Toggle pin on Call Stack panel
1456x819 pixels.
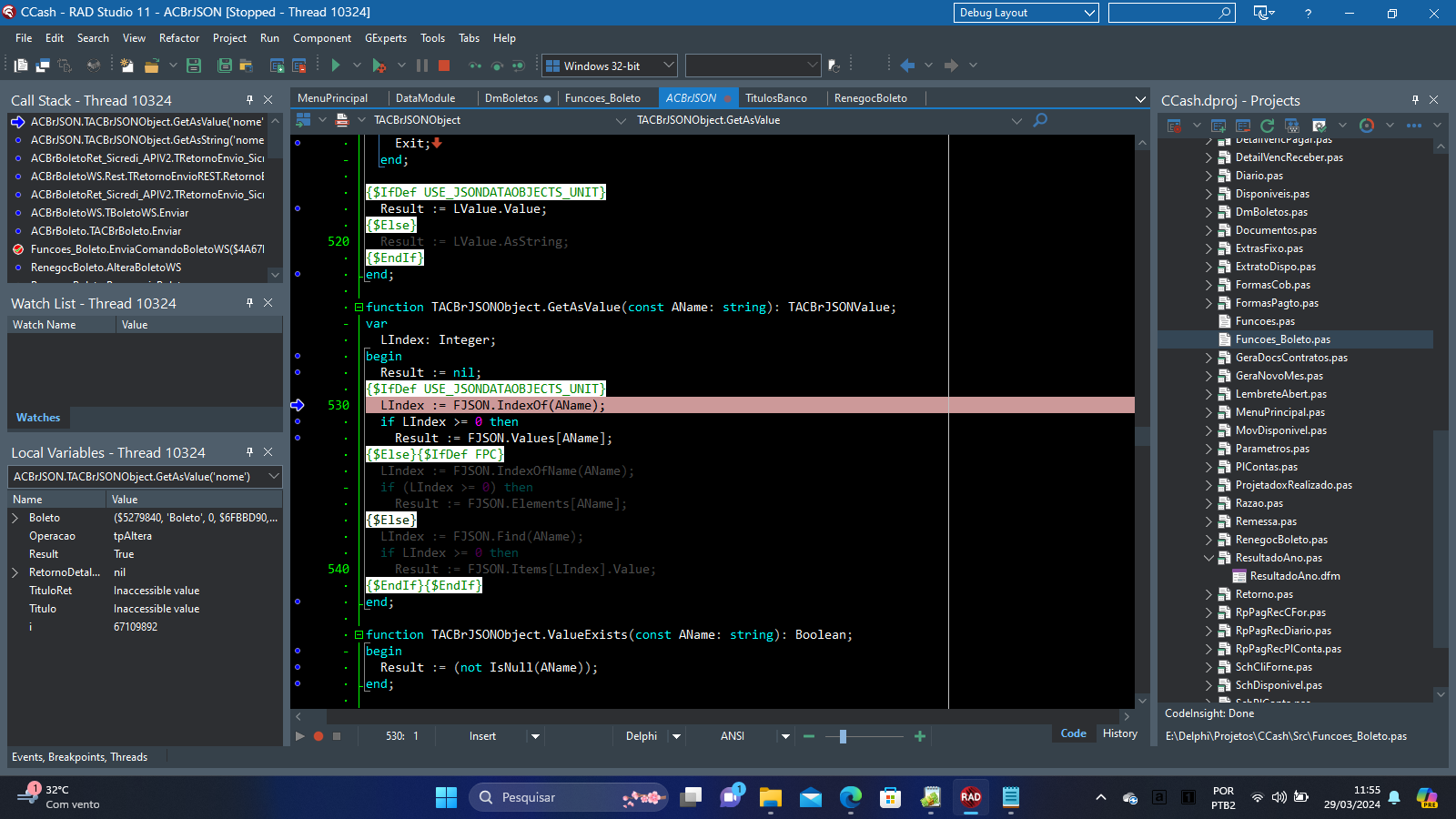[249, 100]
